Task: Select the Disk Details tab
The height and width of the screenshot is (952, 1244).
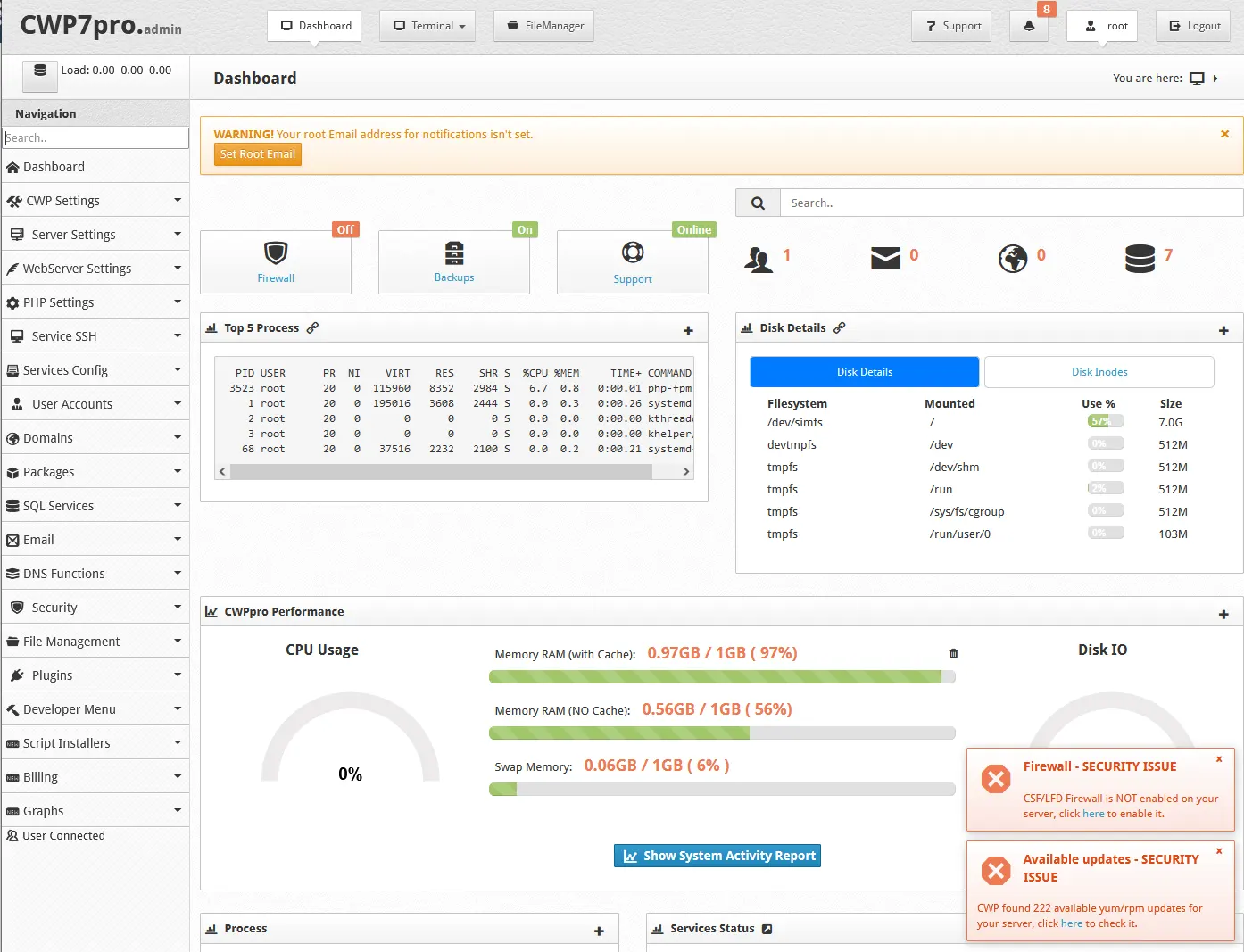Action: pos(865,372)
